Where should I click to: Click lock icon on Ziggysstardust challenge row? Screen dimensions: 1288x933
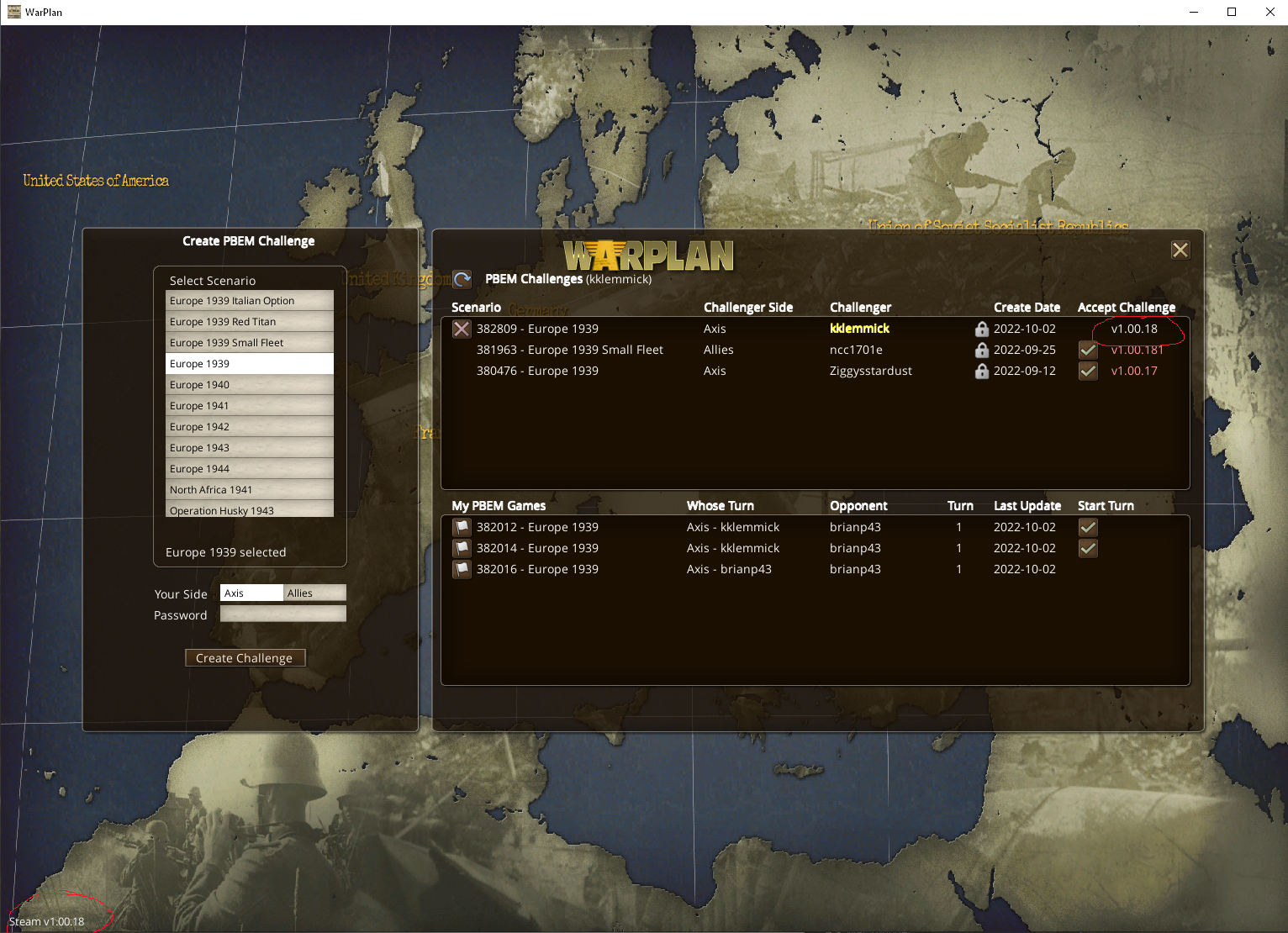pos(981,371)
